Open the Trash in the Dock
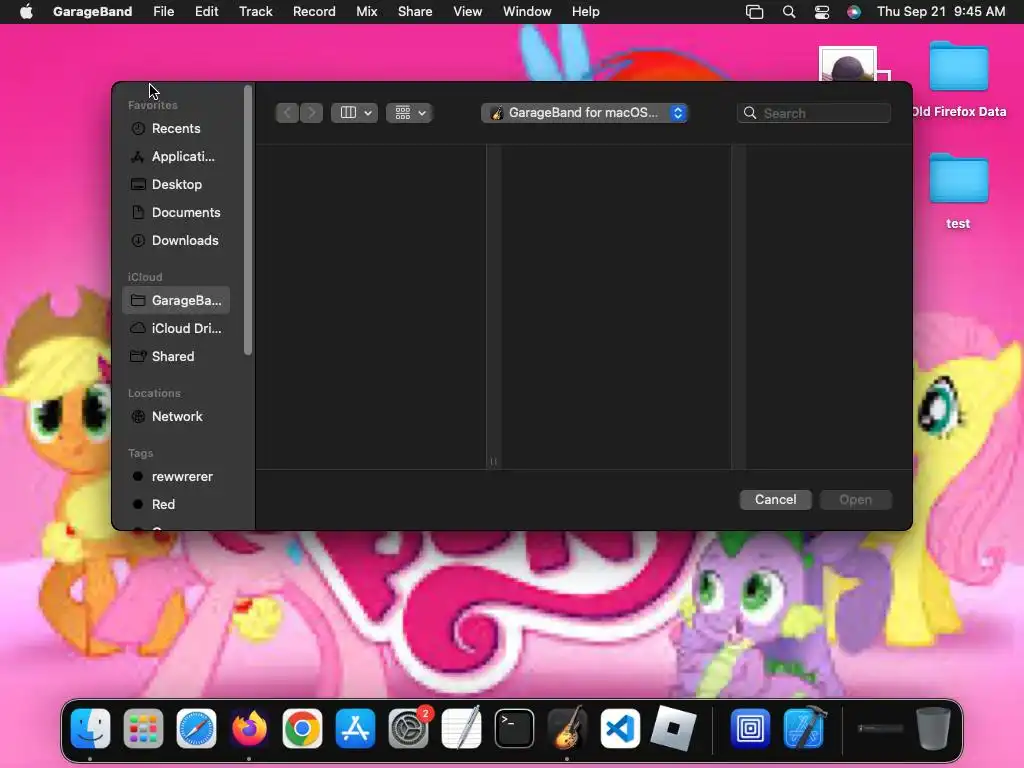Image resolution: width=1024 pixels, height=768 pixels. click(x=933, y=728)
